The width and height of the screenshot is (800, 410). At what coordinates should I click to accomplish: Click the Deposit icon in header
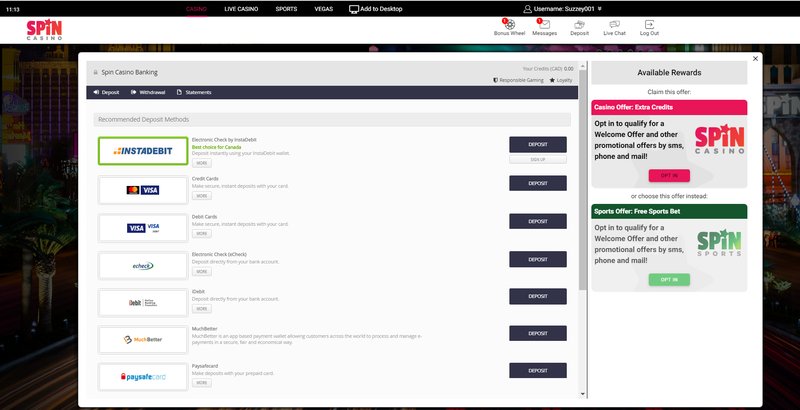579,24
